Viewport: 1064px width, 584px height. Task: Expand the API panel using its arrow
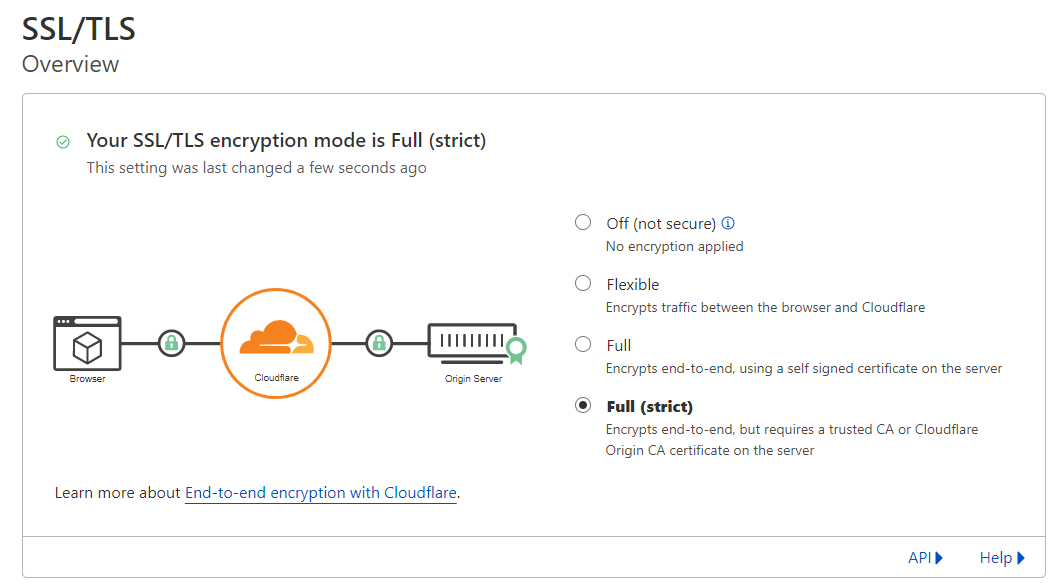938,557
